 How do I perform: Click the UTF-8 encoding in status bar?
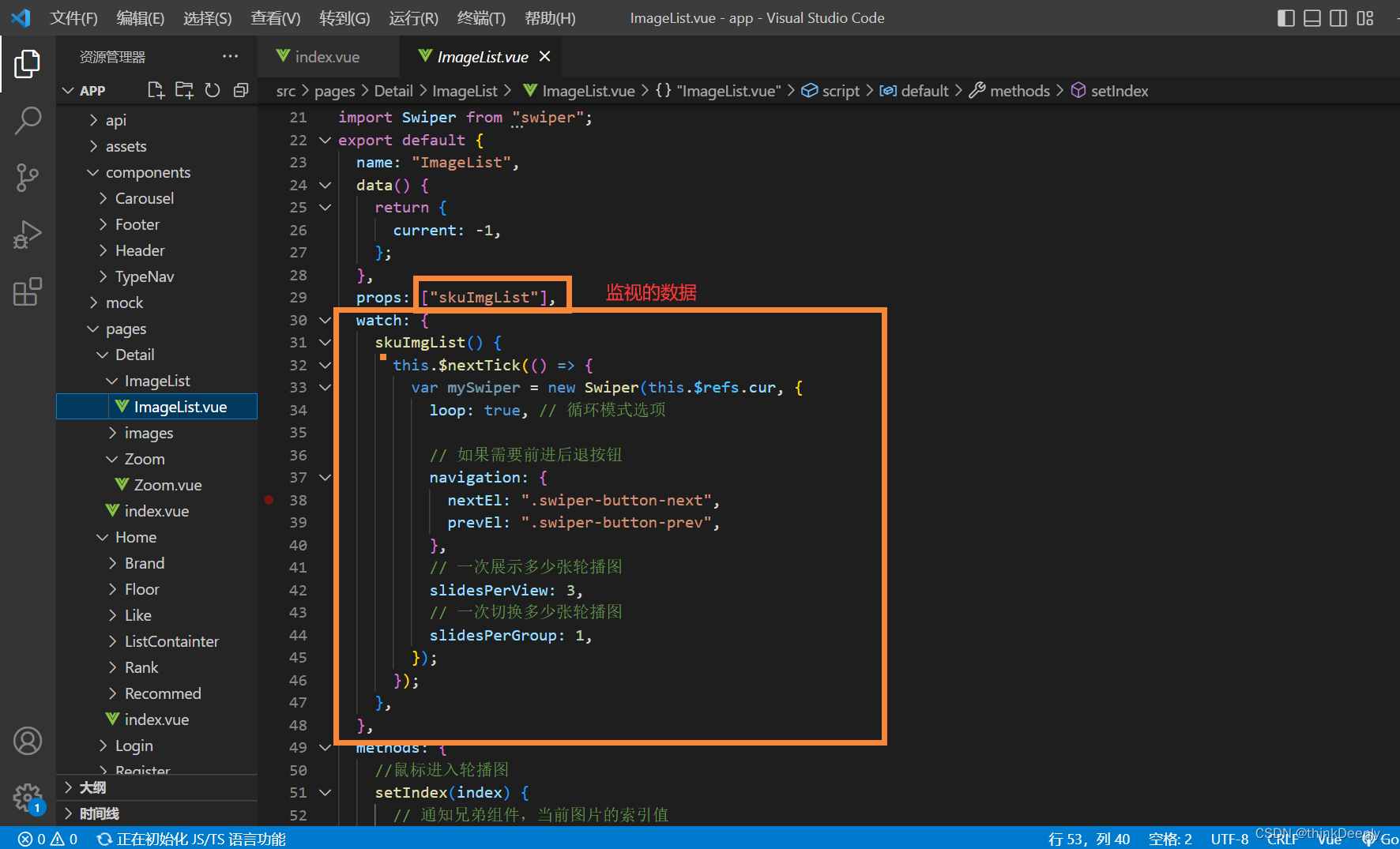[x=1229, y=839]
